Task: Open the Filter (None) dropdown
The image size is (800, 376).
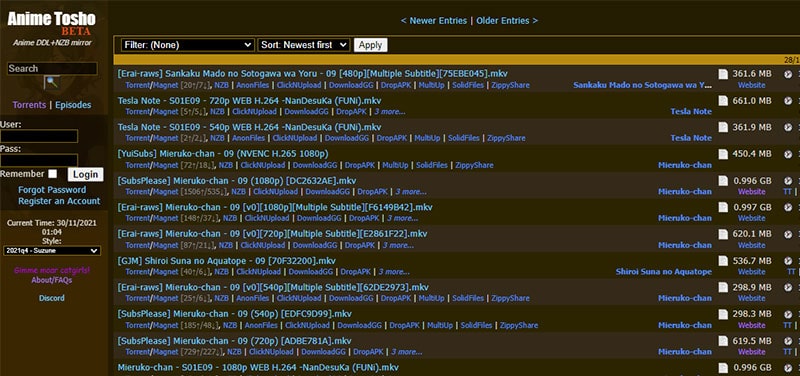Action: (187, 45)
